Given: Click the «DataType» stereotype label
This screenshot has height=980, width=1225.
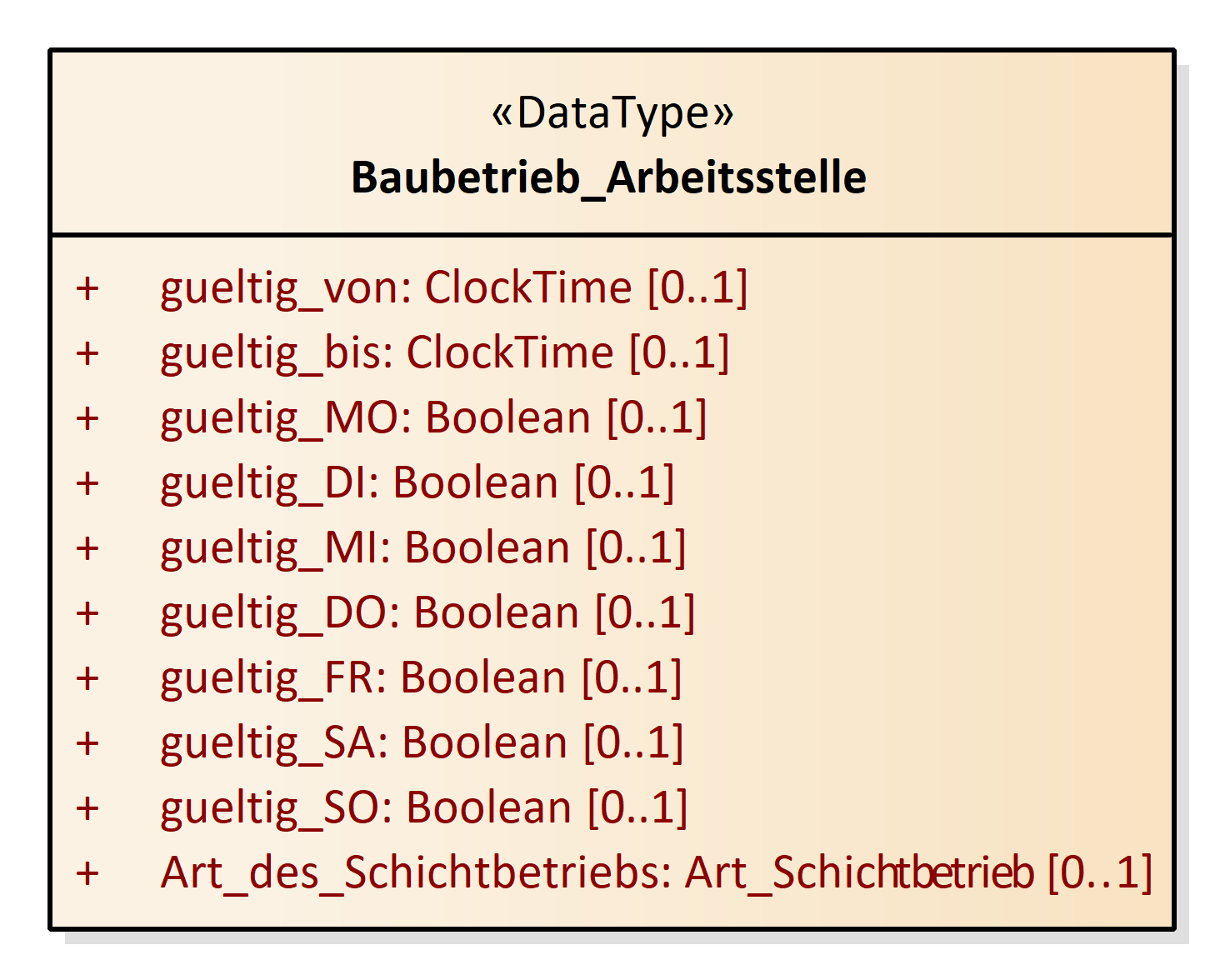Looking at the screenshot, I should (x=612, y=112).
